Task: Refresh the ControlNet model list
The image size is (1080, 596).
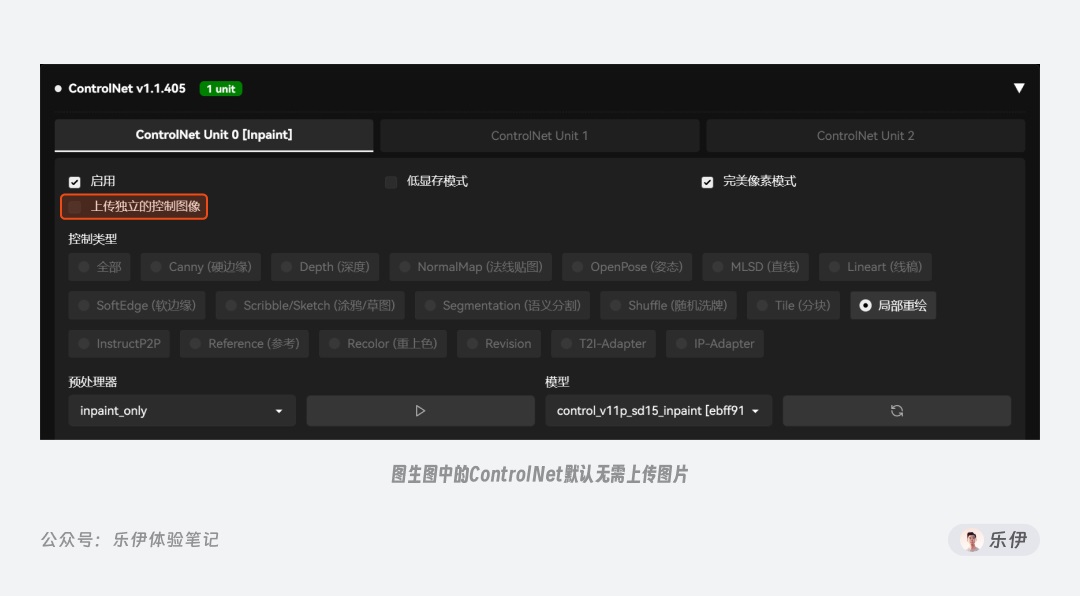Action: pos(896,410)
